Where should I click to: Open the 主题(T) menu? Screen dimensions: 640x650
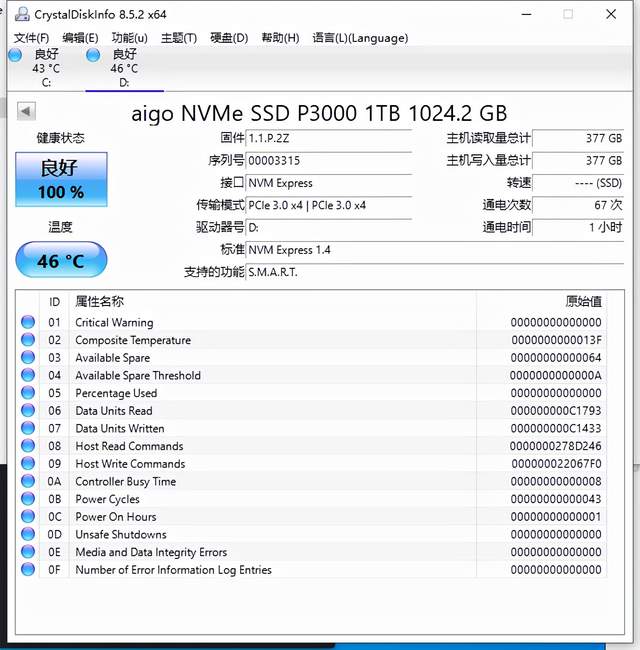(x=179, y=38)
